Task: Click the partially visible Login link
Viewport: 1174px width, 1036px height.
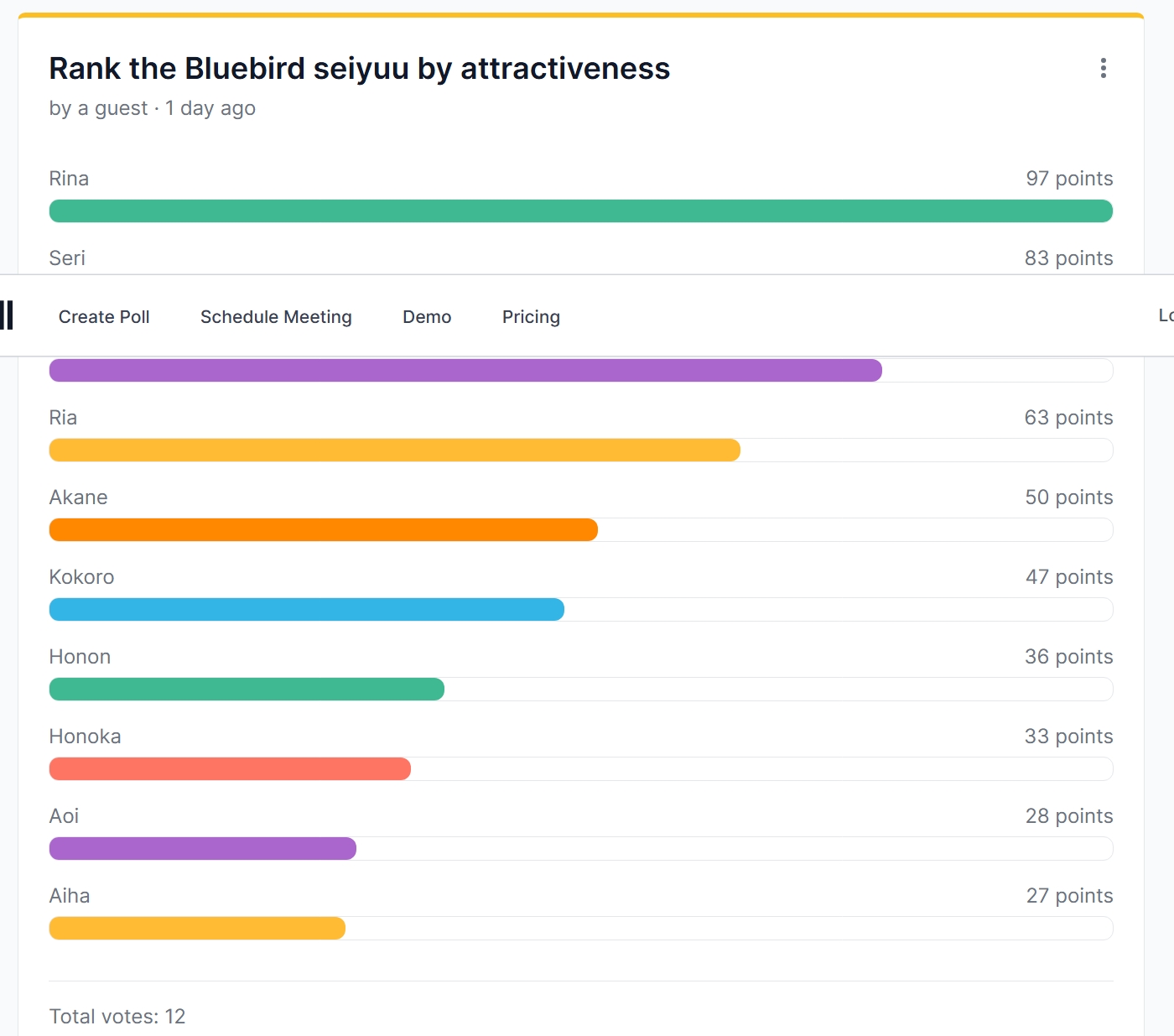Action: (x=1166, y=315)
